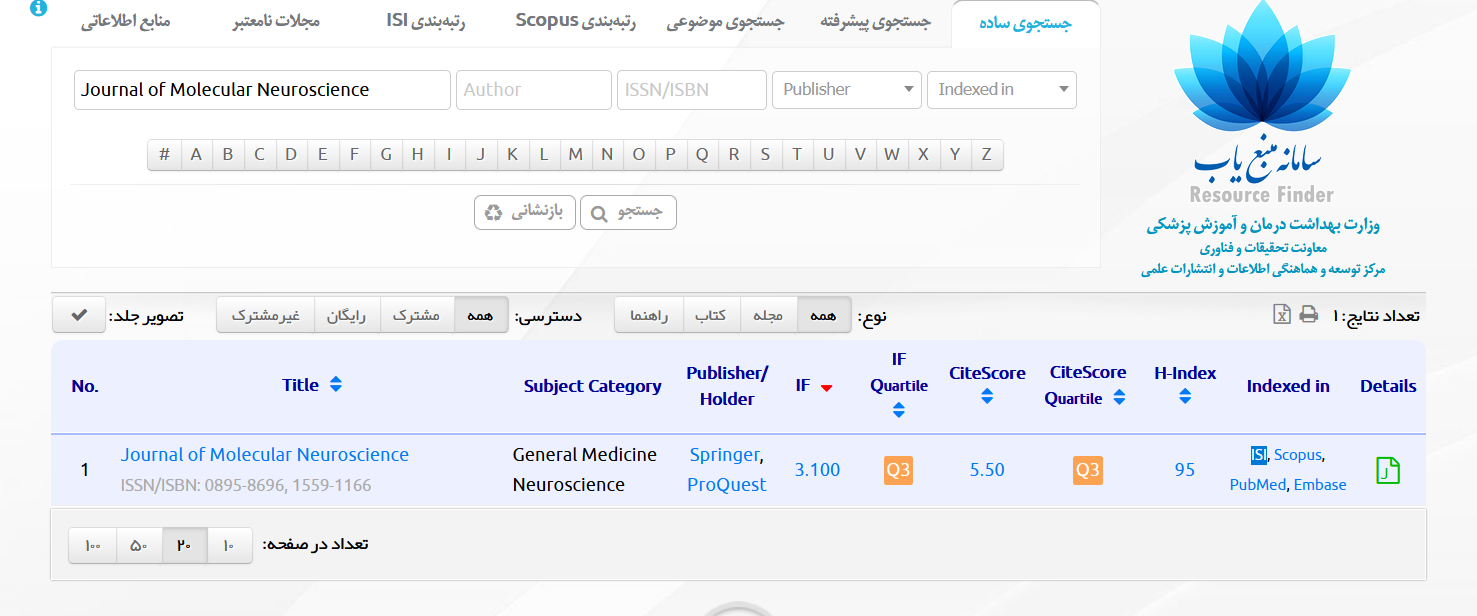Open رتبه‌بندی Scopus tab
The image size is (1477, 616).
click(576, 21)
